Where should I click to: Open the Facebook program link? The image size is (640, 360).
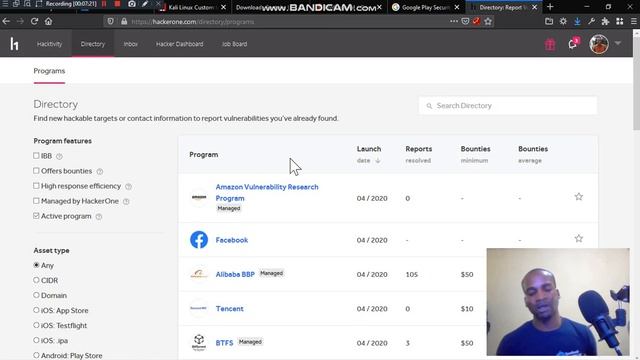point(232,240)
